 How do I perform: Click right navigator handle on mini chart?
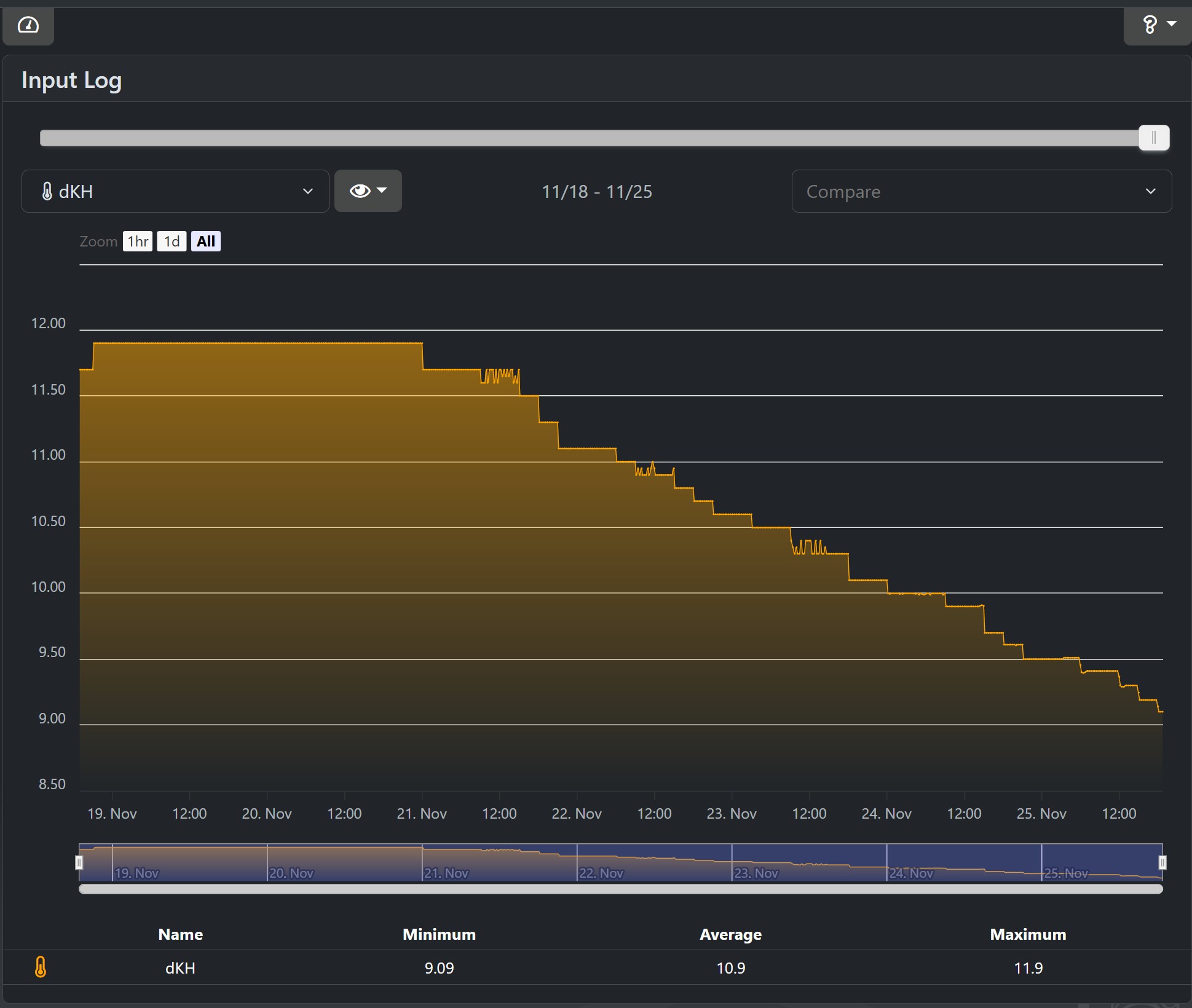click(1162, 862)
